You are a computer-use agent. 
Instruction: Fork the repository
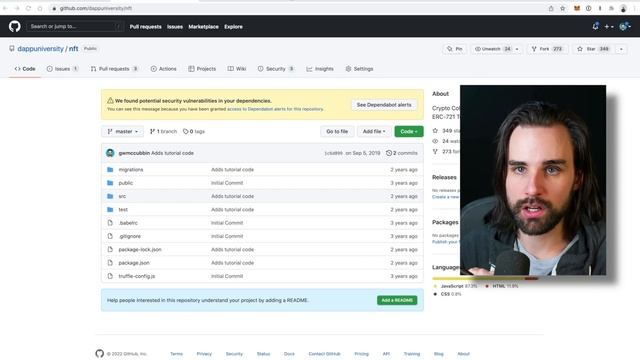pyautogui.click(x=547, y=49)
